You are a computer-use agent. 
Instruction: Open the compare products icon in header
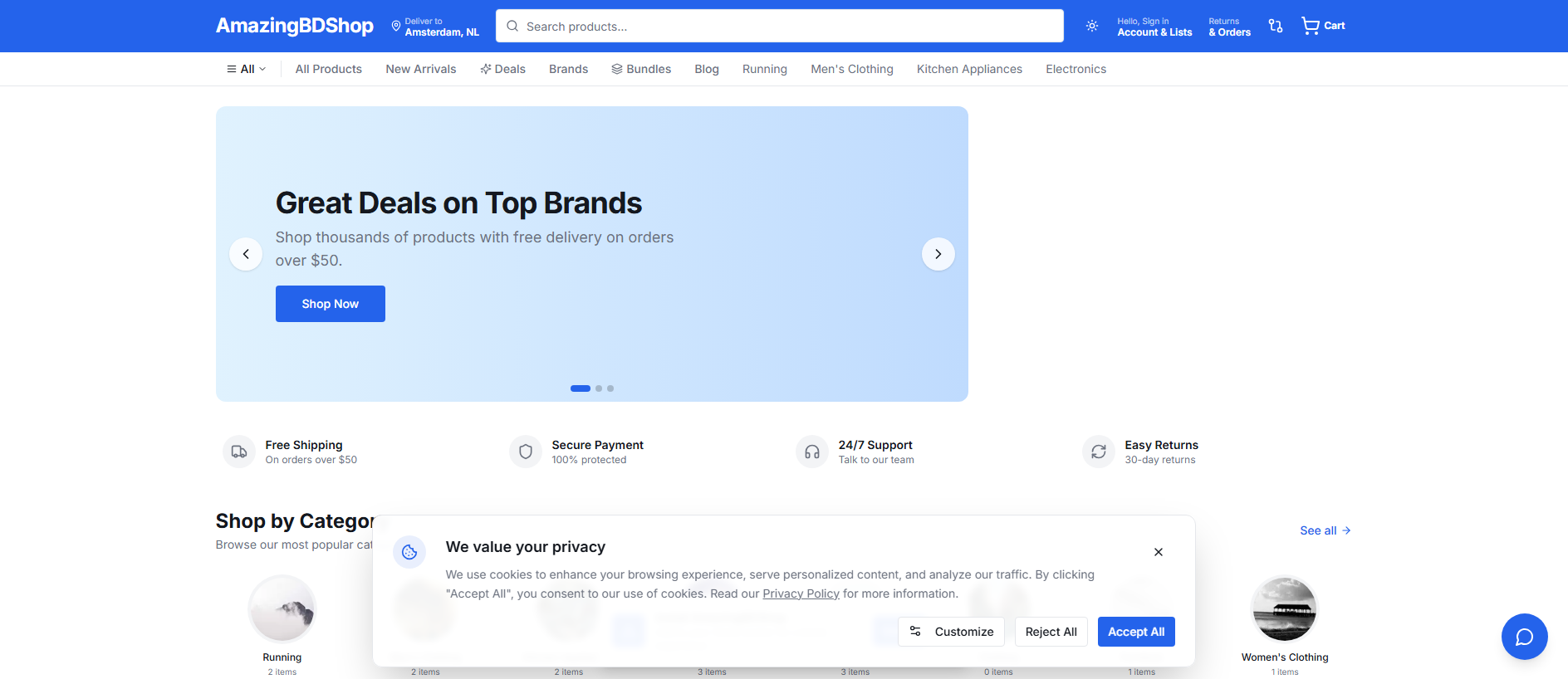1276,26
